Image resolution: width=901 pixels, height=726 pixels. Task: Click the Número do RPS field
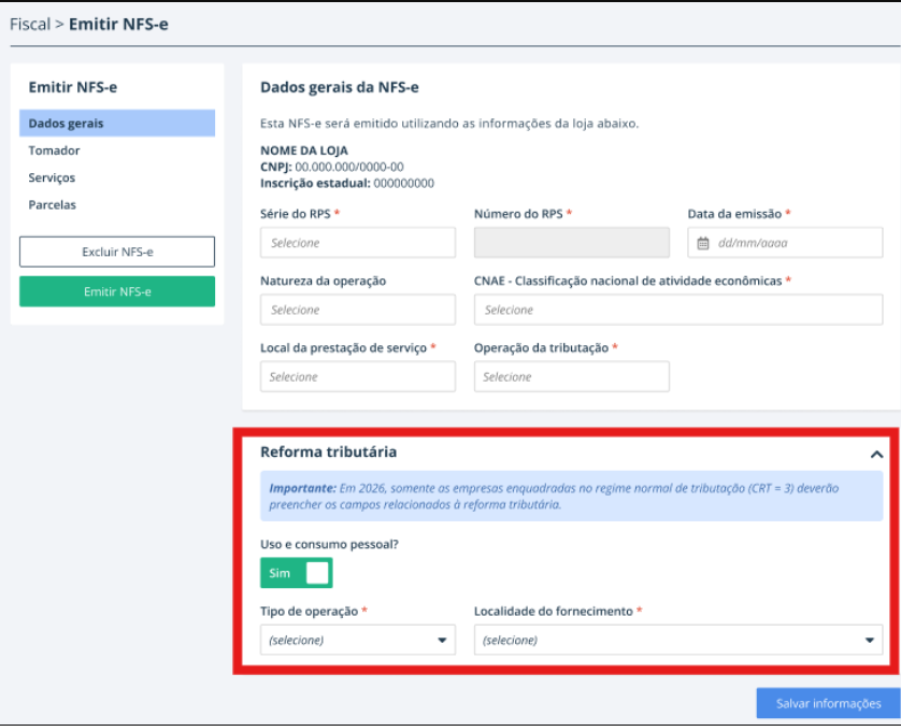[572, 243]
